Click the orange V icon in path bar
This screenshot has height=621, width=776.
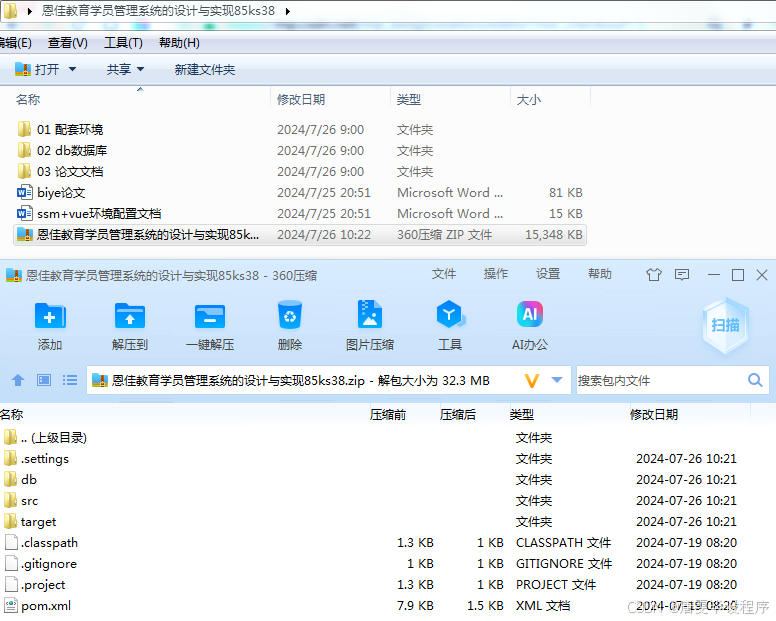pos(532,381)
